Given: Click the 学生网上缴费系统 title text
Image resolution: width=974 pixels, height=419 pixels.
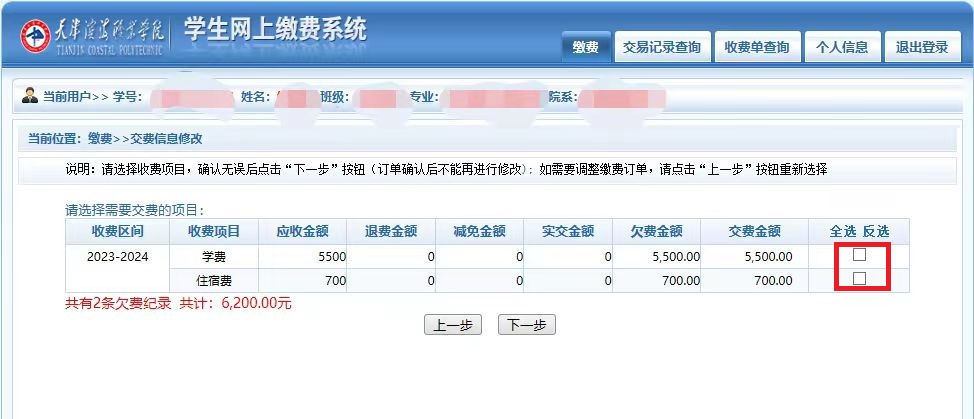Looking at the screenshot, I should 276,30.
